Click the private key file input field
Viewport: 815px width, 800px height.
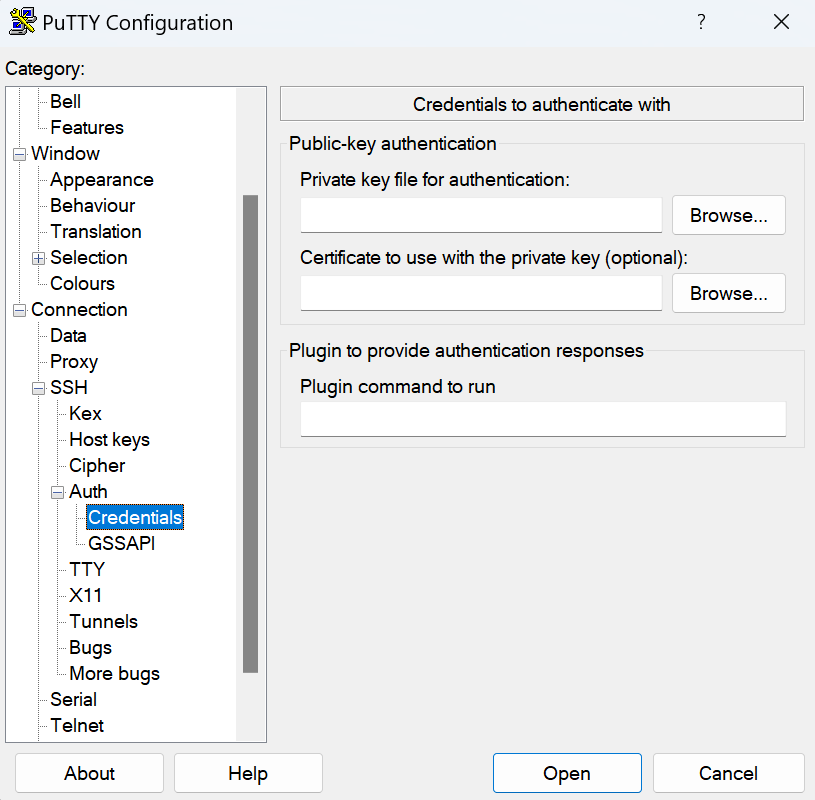click(481, 215)
